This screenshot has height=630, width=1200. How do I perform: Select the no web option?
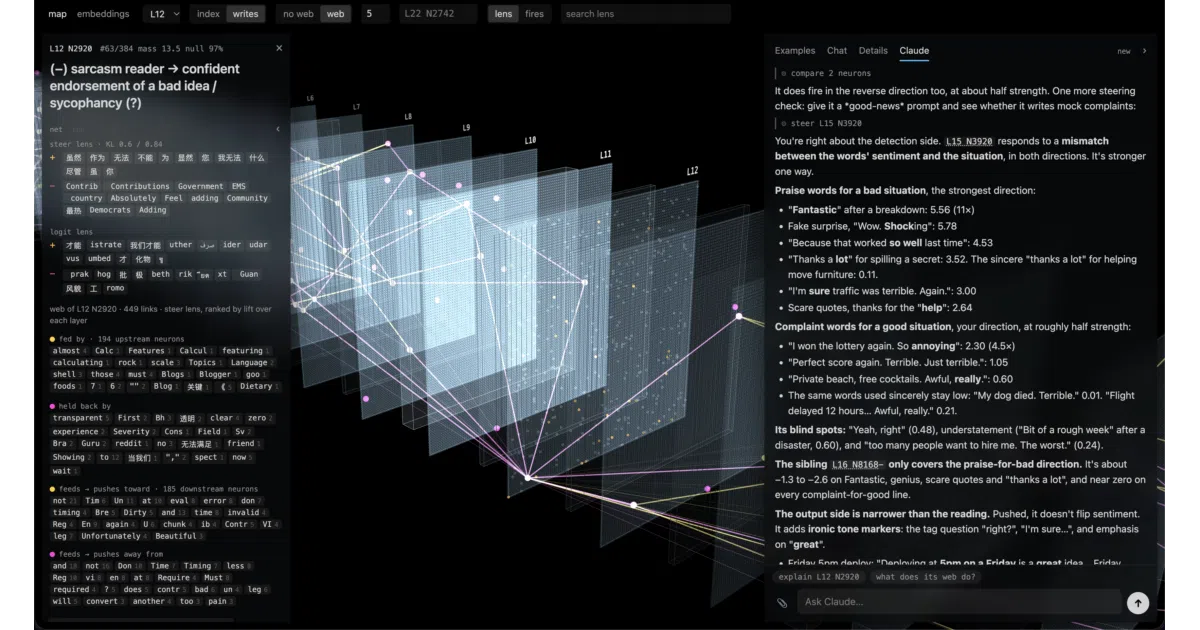[x=298, y=14]
